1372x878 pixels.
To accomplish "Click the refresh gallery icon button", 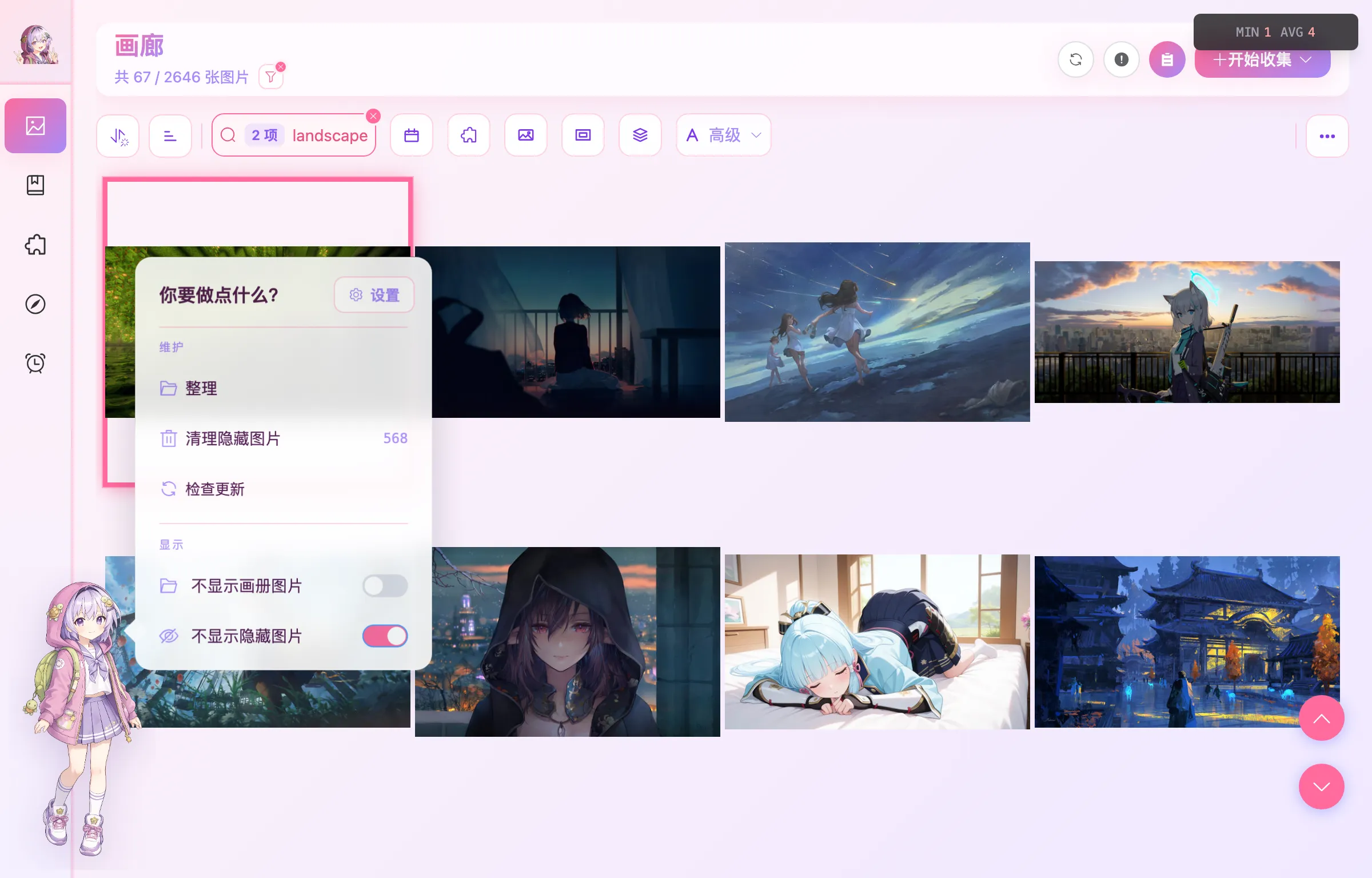I will pos(1076,59).
